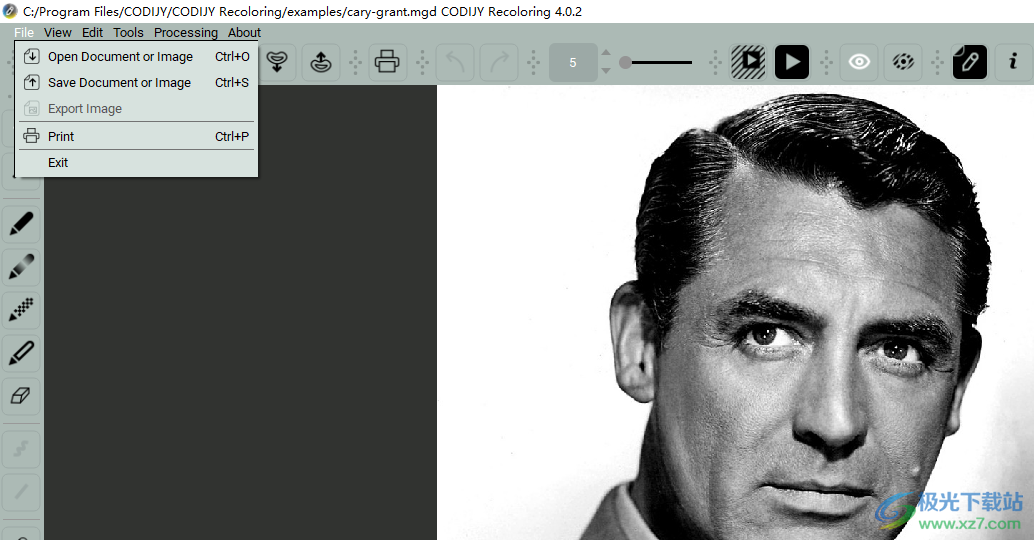
Task: Expand the Tools menu
Action: [128, 33]
